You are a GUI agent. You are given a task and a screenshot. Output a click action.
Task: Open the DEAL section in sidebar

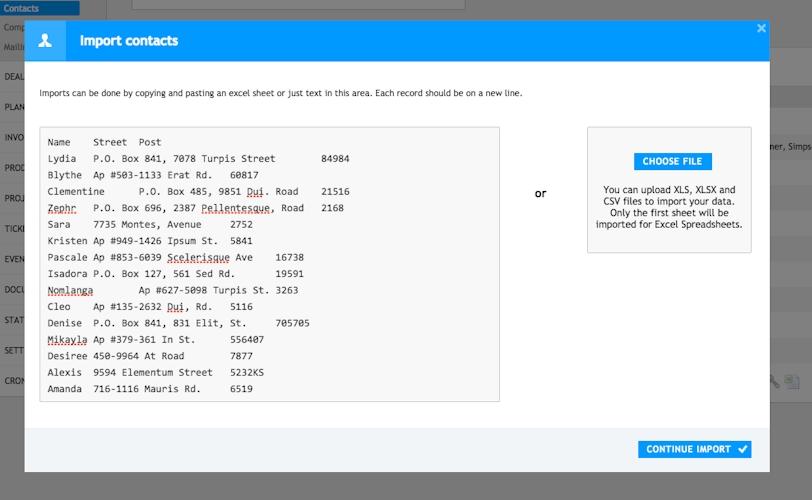[13, 76]
